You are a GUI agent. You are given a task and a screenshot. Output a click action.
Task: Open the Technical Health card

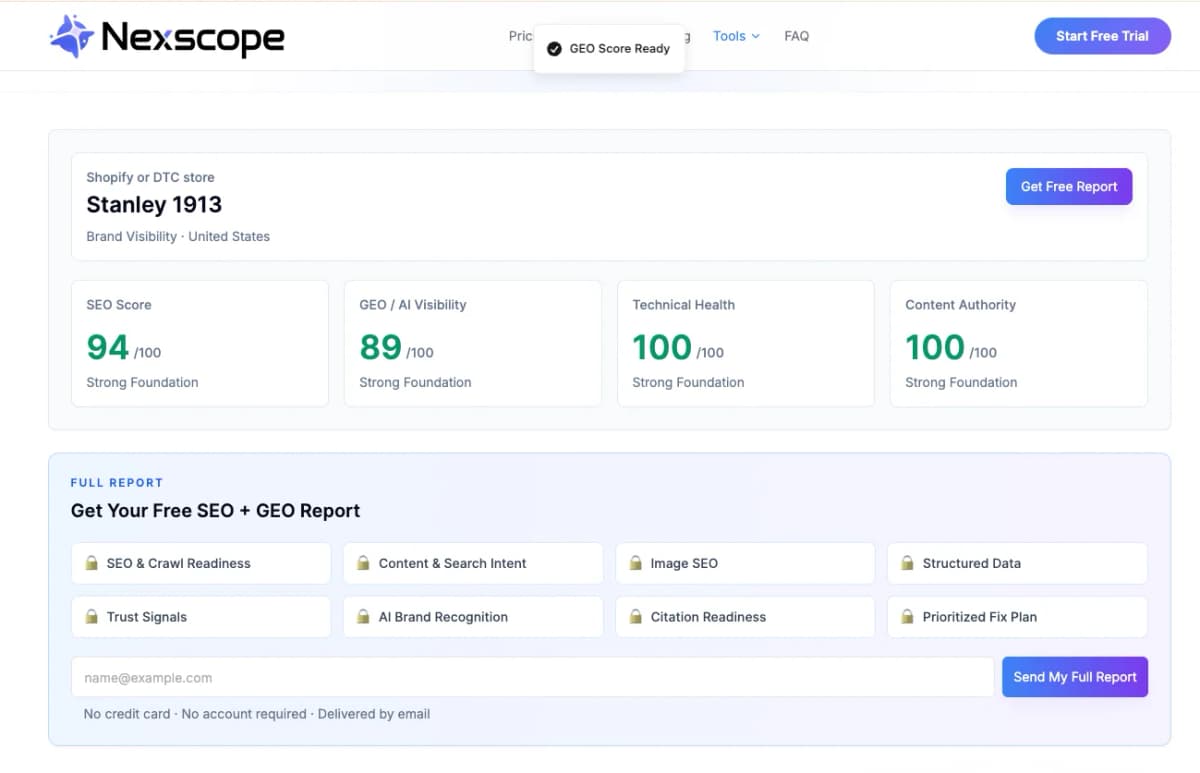(746, 343)
